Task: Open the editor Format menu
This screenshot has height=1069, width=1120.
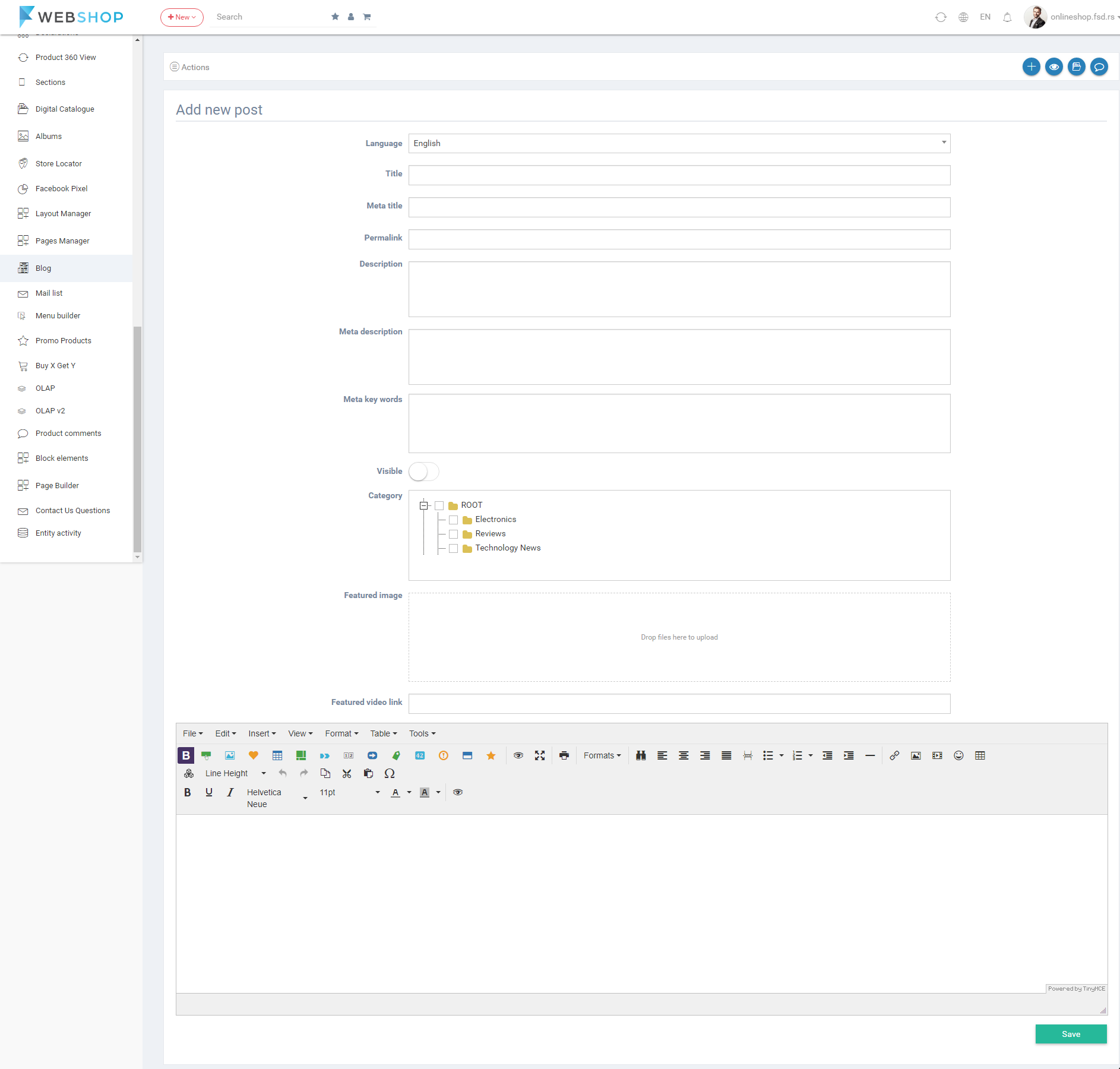Action: pyautogui.click(x=341, y=733)
